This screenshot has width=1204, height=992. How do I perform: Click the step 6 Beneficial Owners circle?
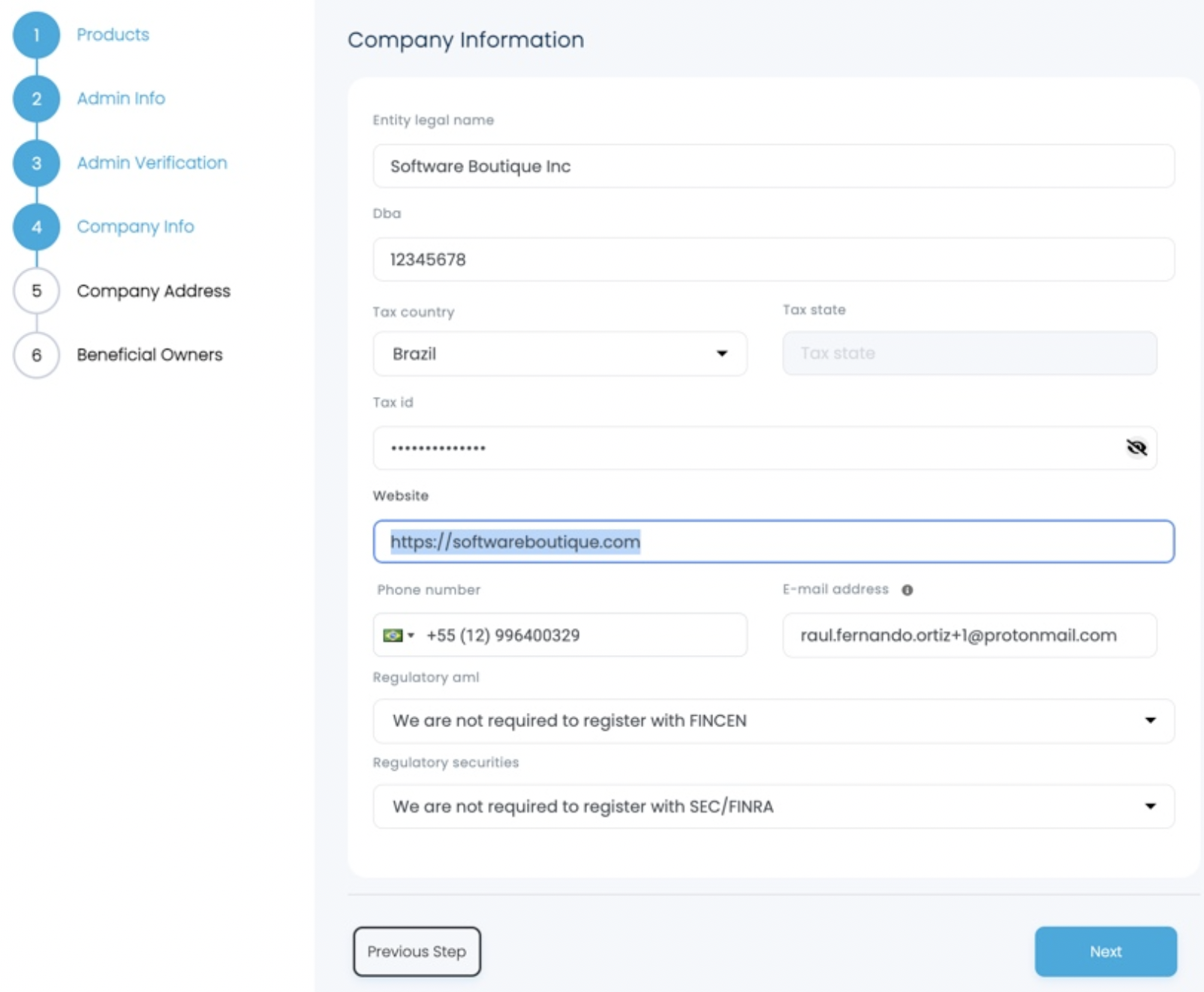(x=36, y=355)
